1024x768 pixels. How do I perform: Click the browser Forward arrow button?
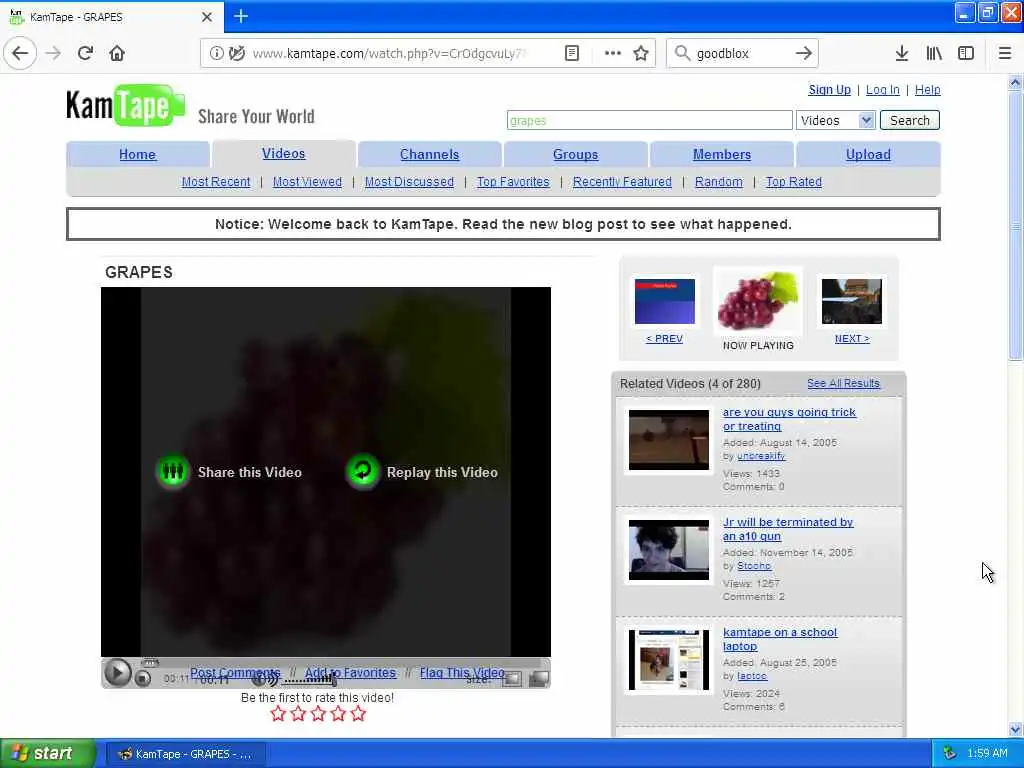(54, 53)
